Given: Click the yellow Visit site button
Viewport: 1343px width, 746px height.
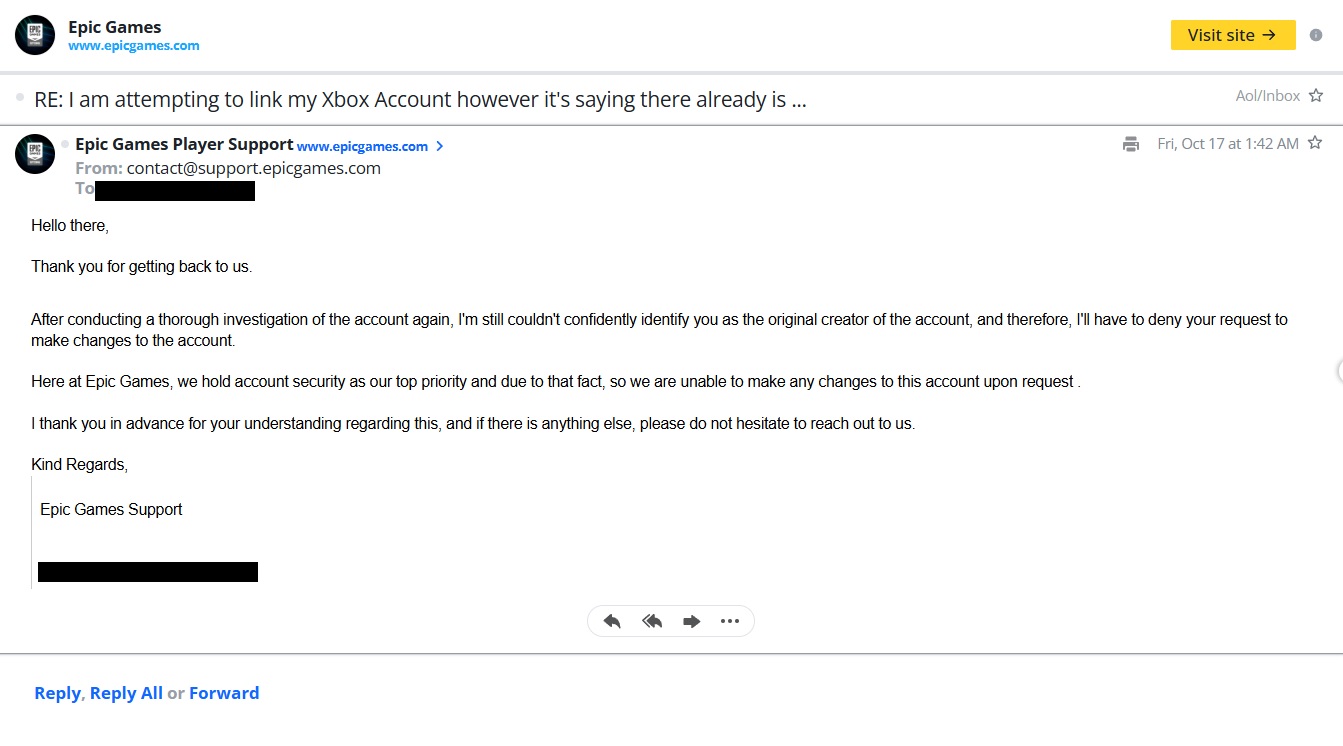Looking at the screenshot, I should 1233,35.
